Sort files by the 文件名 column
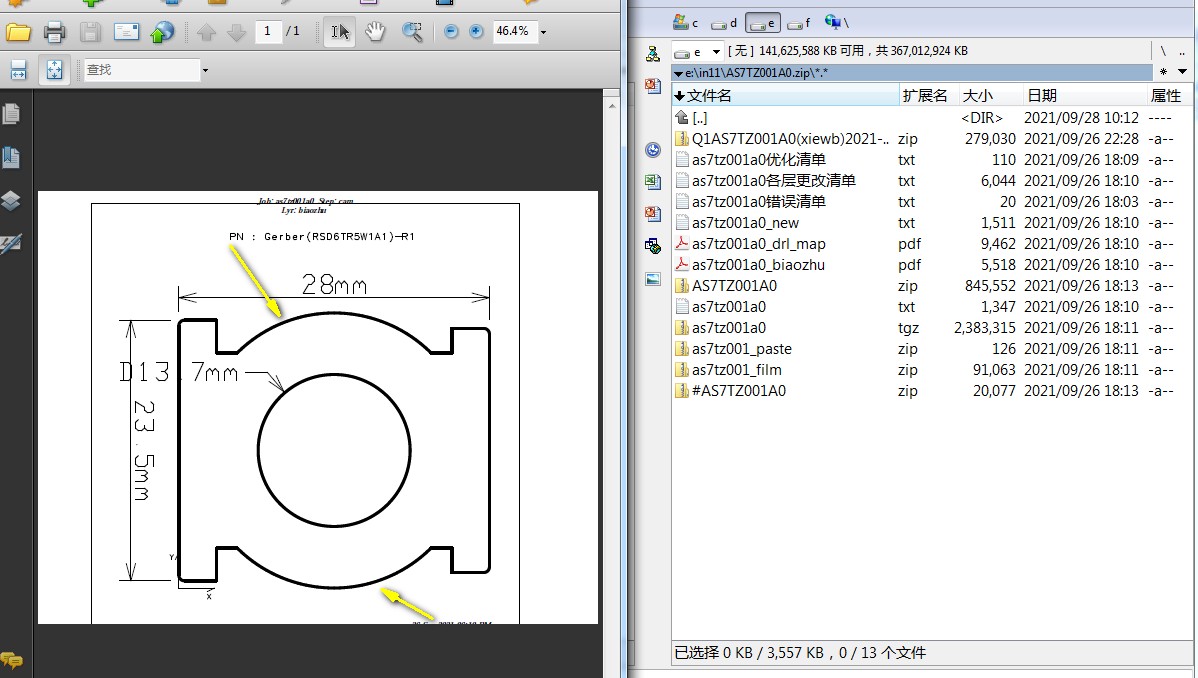The width and height of the screenshot is (1198, 678). (x=785, y=96)
